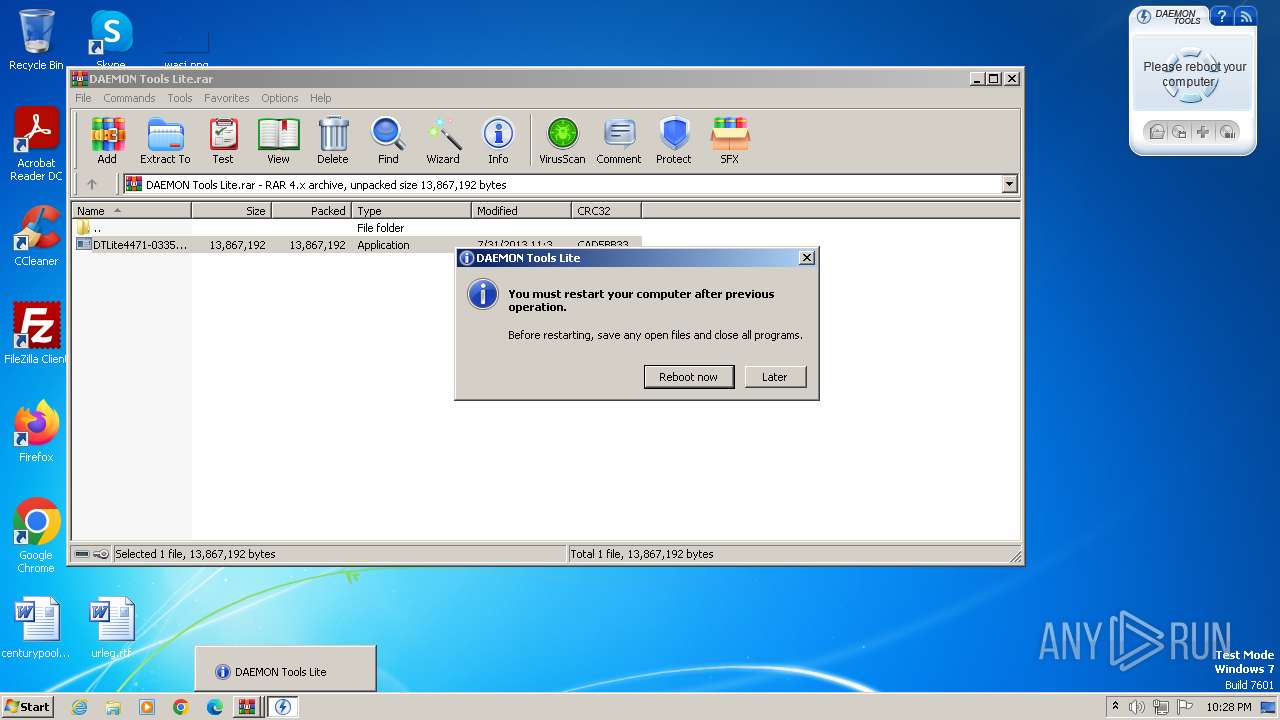Switch to WinRAR taskbar button
The height and width of the screenshot is (720, 1280).
pyautogui.click(x=246, y=707)
